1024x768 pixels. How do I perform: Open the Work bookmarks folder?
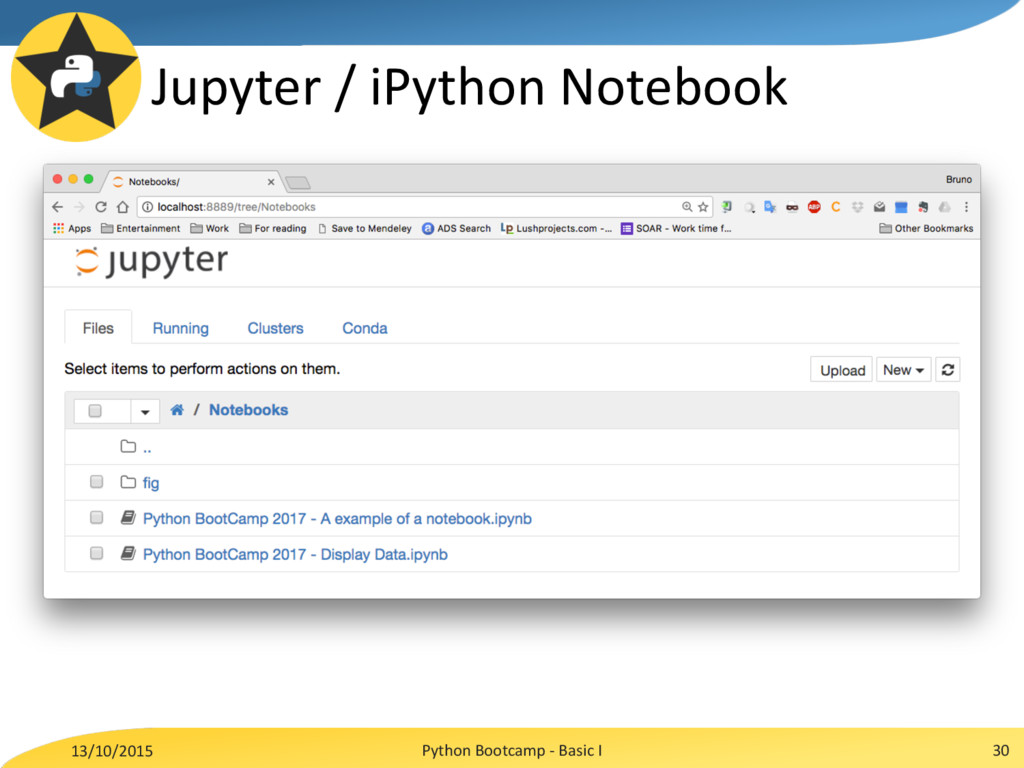click(x=210, y=228)
